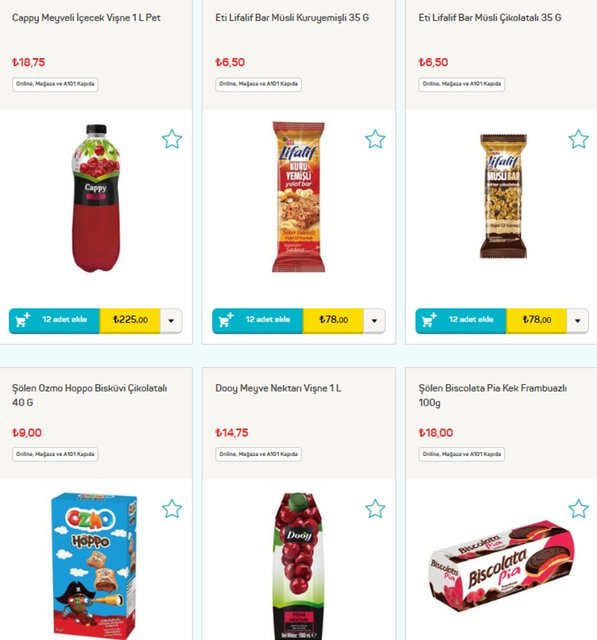This screenshot has width=597, height=640.
Task: Toggle favorite star for Lifalif Kuruyemişli bar
Action: point(375,139)
